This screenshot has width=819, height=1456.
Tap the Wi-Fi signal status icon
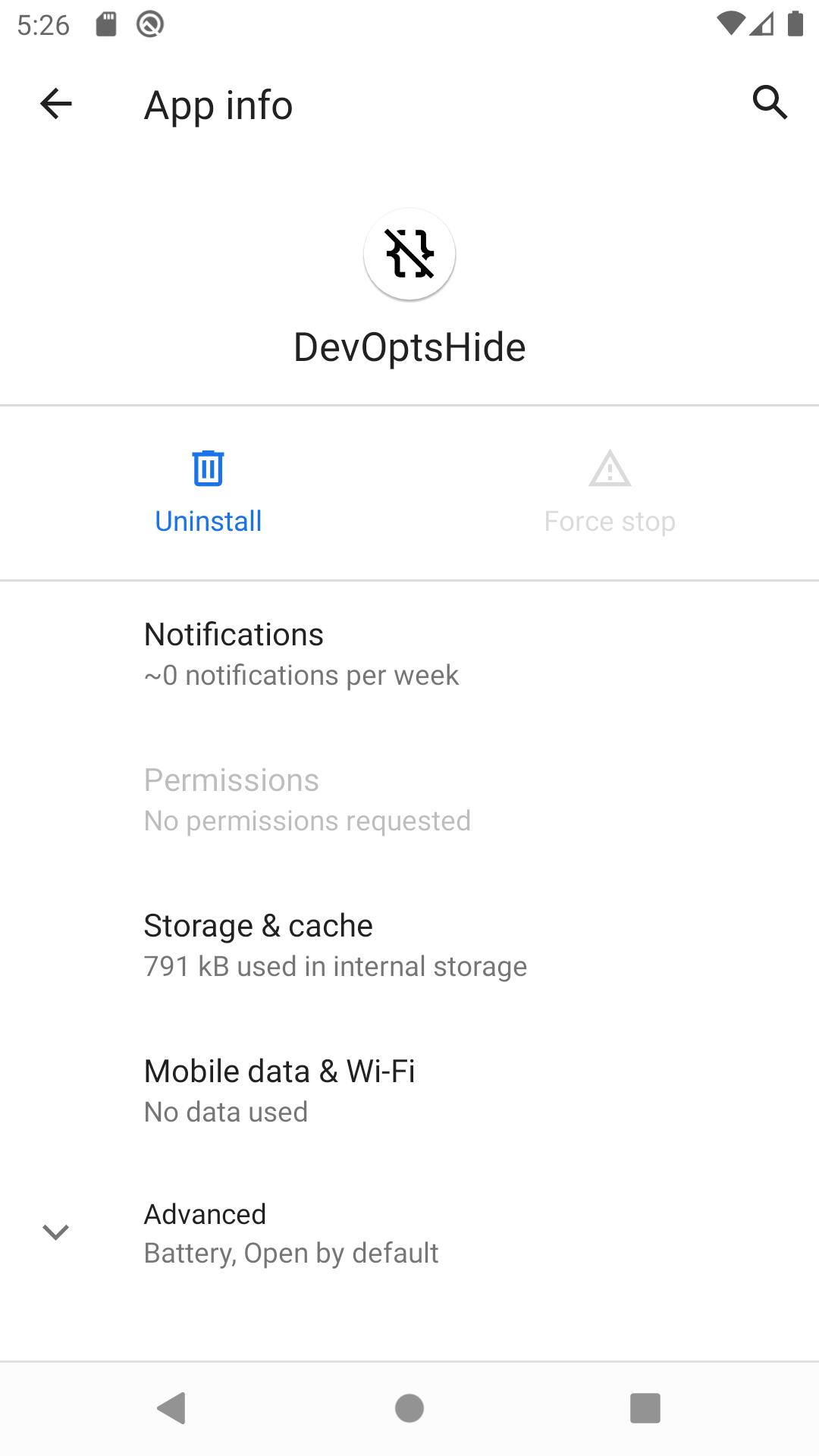point(730,24)
